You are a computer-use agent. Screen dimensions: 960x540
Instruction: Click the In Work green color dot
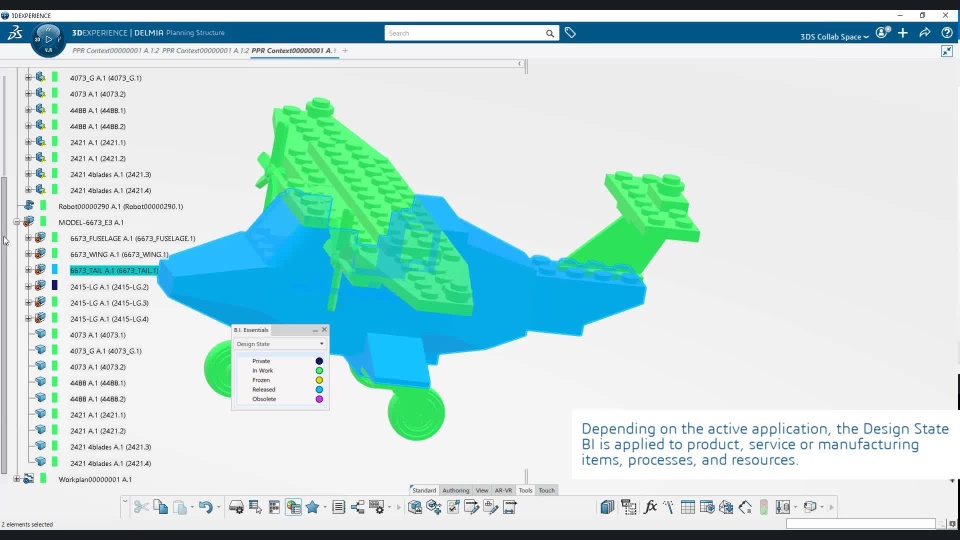319,370
